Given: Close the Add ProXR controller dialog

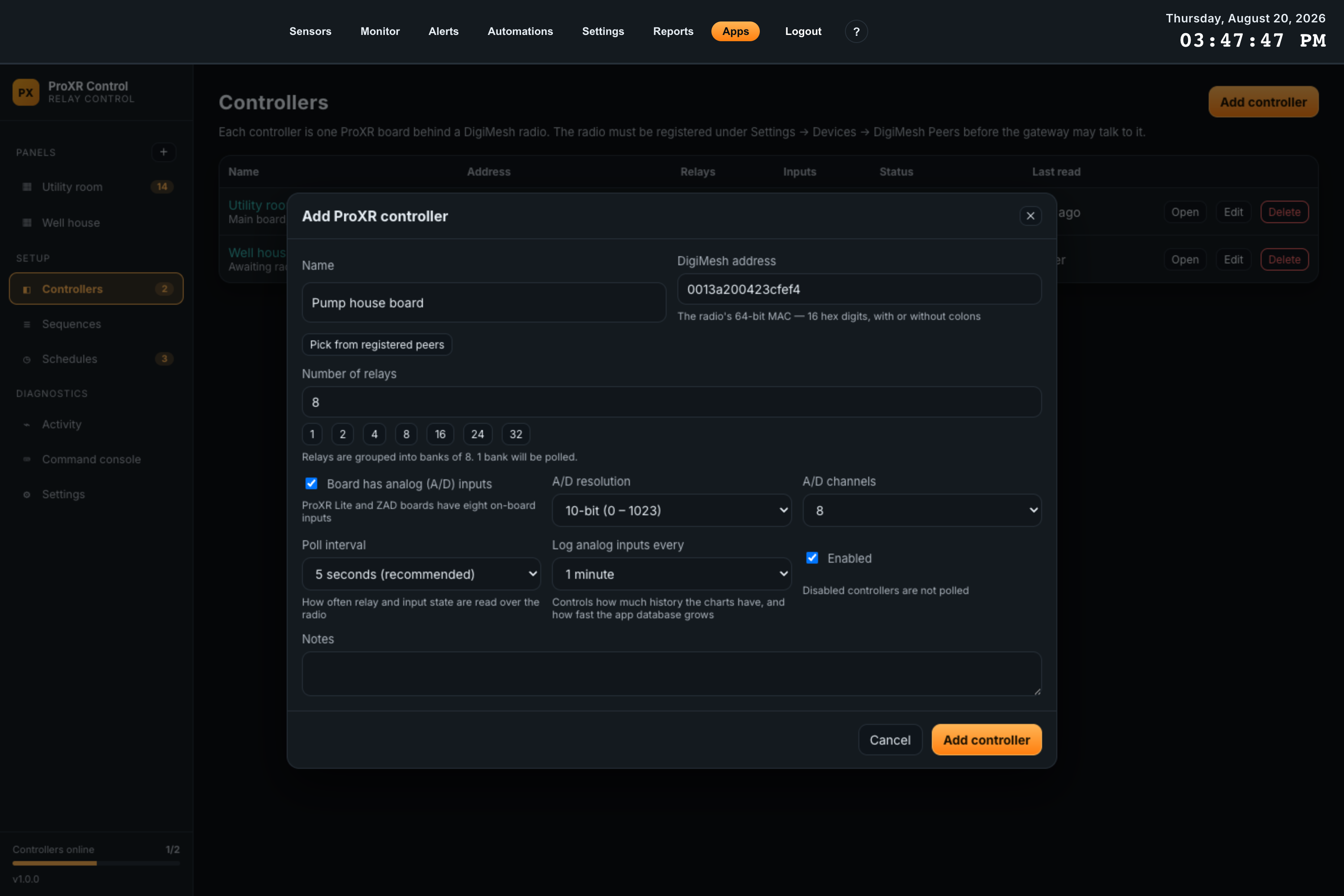Looking at the screenshot, I should [x=1030, y=216].
